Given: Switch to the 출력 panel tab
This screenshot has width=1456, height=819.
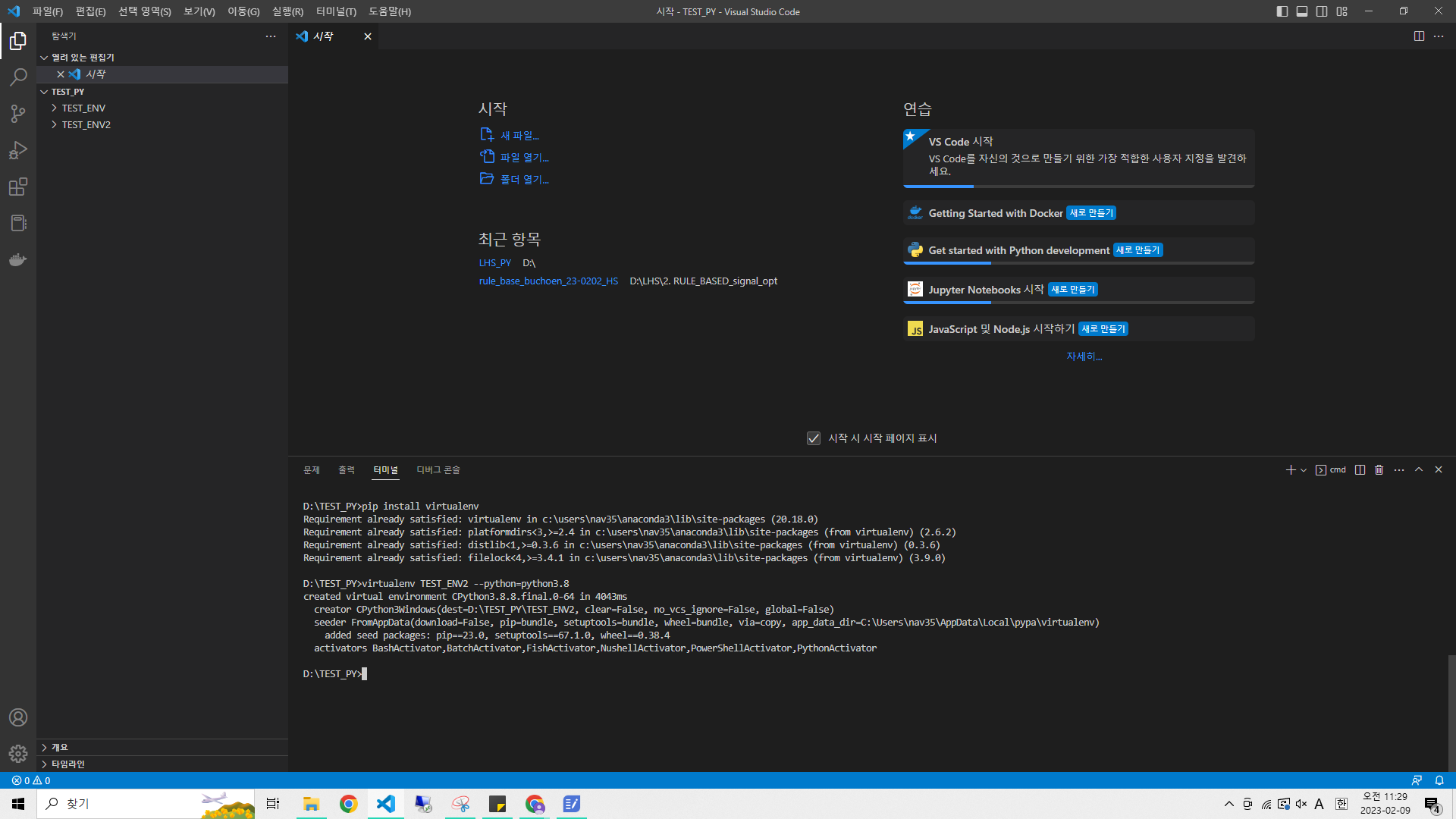Looking at the screenshot, I should (347, 470).
